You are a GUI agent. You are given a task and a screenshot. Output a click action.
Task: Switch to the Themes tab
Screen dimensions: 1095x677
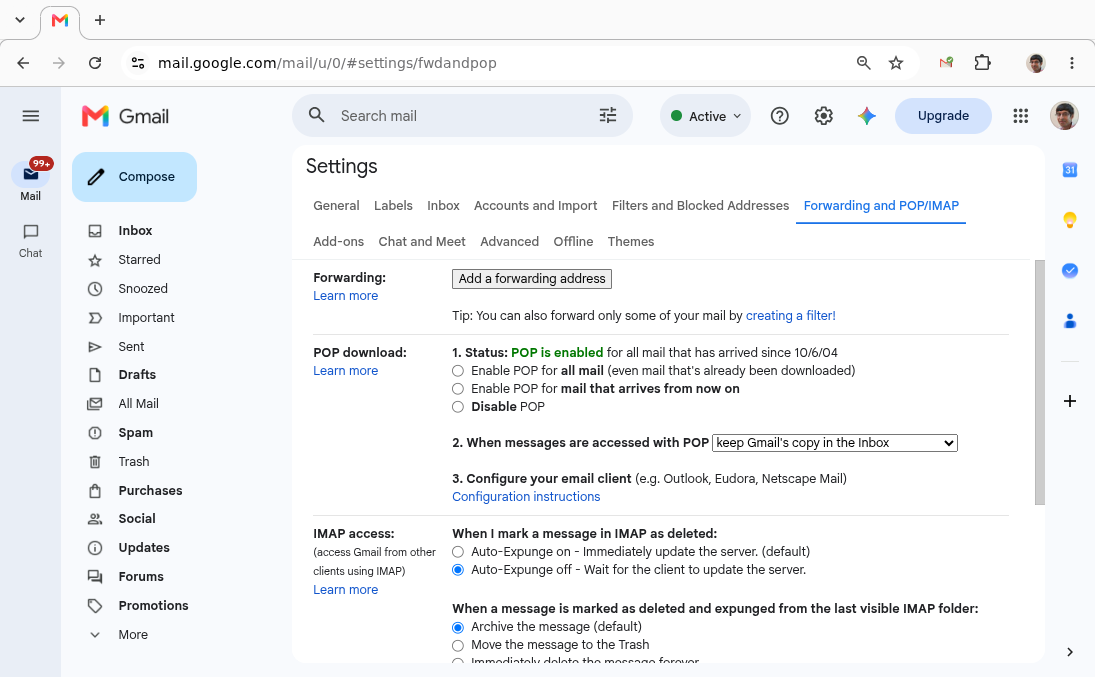point(631,242)
